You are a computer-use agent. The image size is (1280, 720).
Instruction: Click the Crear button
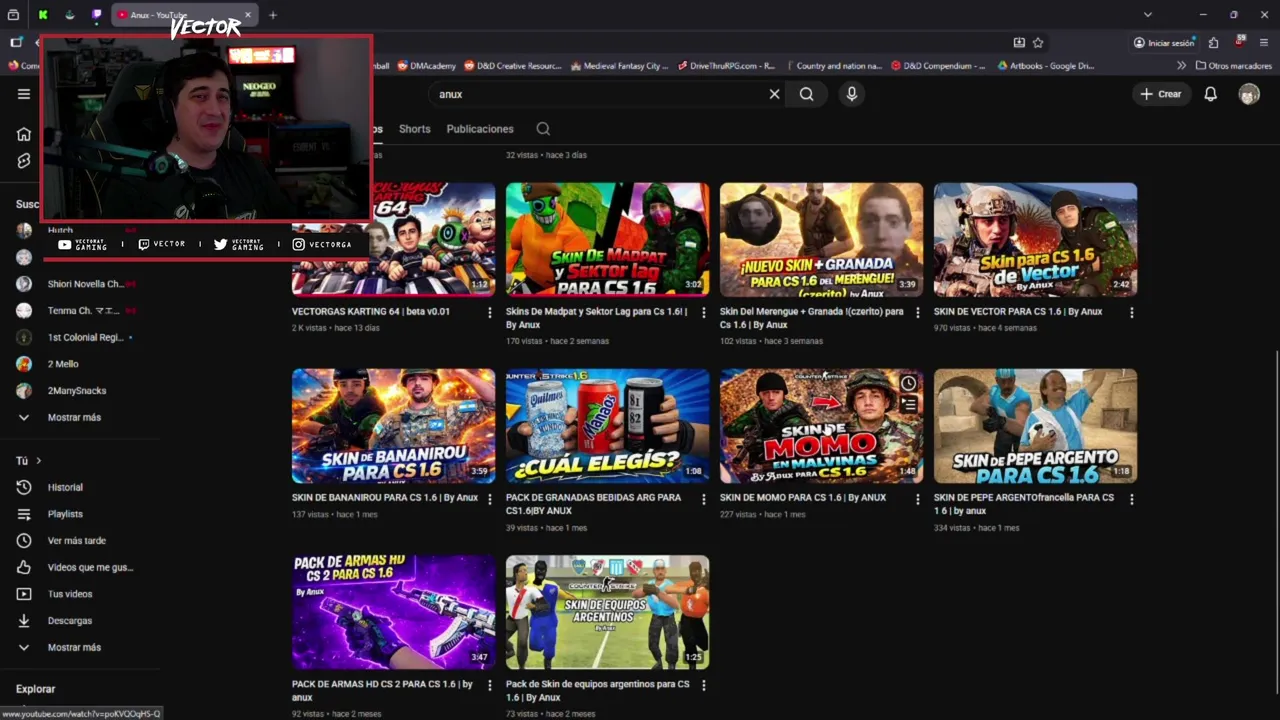[1161, 94]
